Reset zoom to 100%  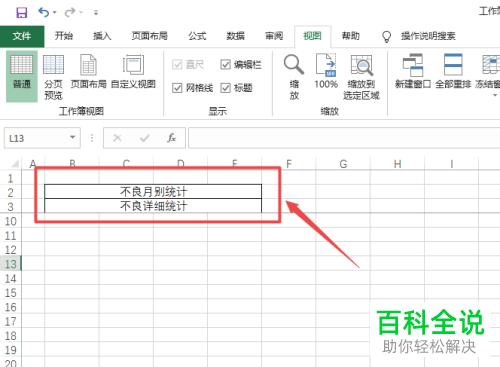pyautogui.click(x=326, y=71)
